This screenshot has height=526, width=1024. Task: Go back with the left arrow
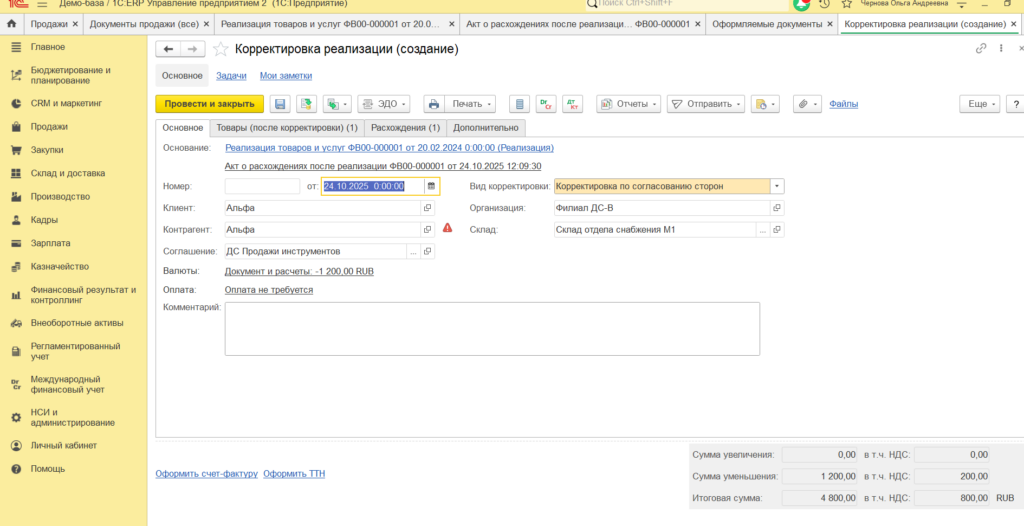pos(168,49)
